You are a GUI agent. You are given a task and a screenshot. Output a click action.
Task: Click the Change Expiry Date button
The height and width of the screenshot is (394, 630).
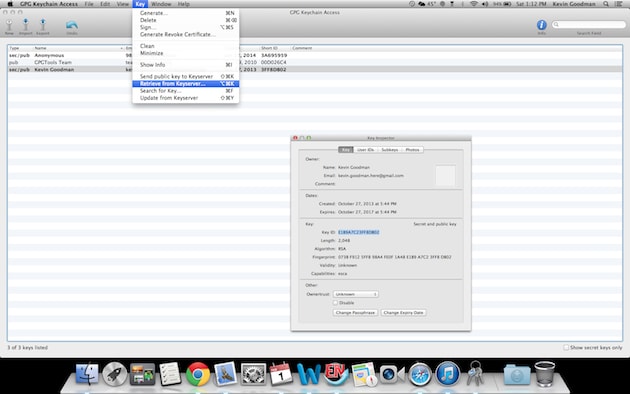tap(403, 312)
